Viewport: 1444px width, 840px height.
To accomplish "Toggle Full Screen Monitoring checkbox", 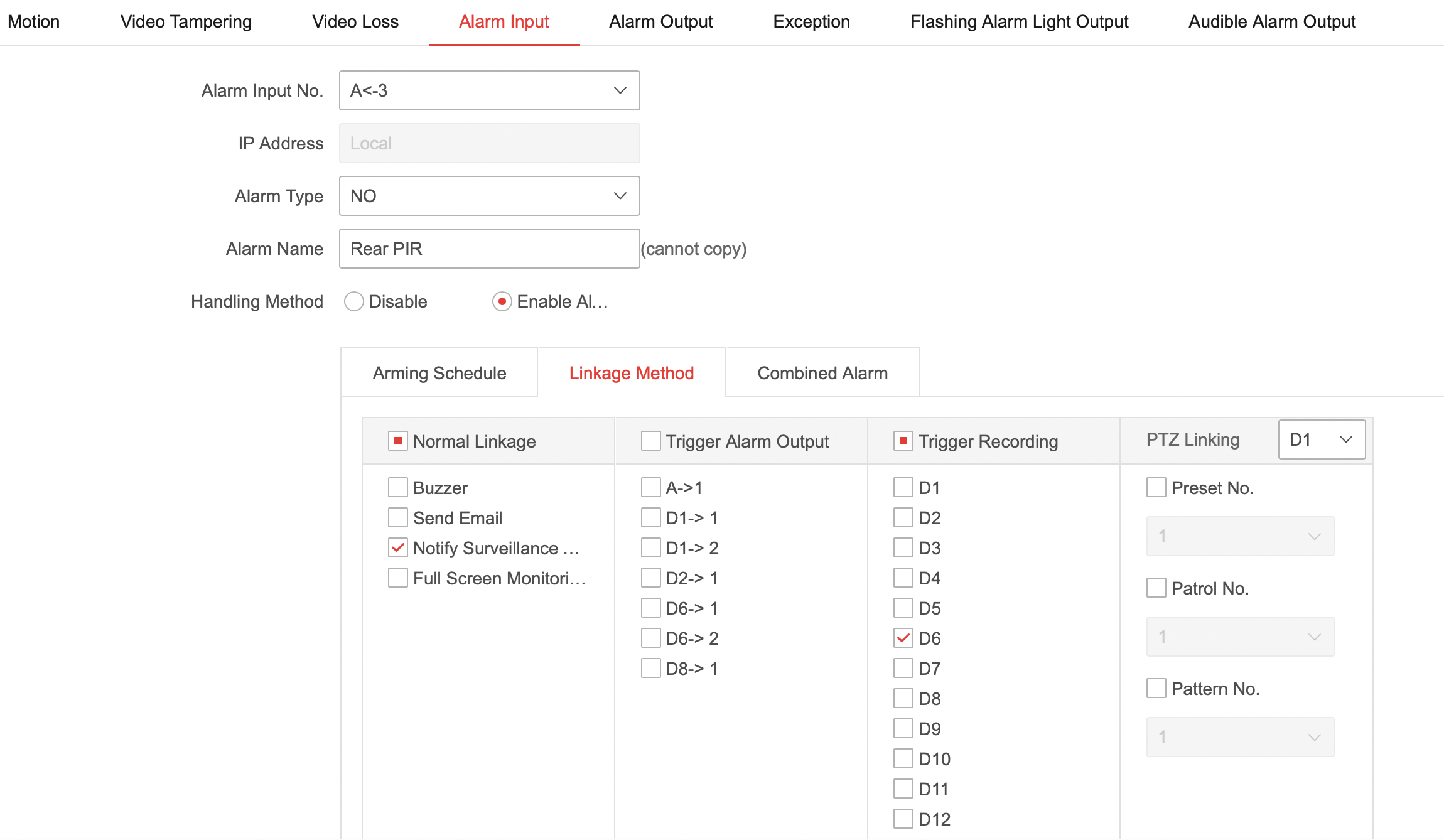I will (x=397, y=577).
